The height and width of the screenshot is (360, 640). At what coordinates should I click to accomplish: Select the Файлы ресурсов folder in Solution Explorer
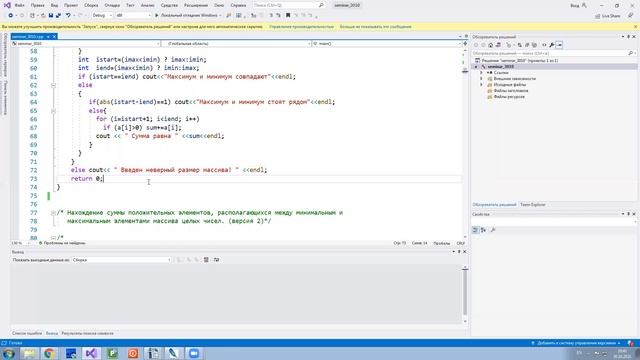point(509,97)
